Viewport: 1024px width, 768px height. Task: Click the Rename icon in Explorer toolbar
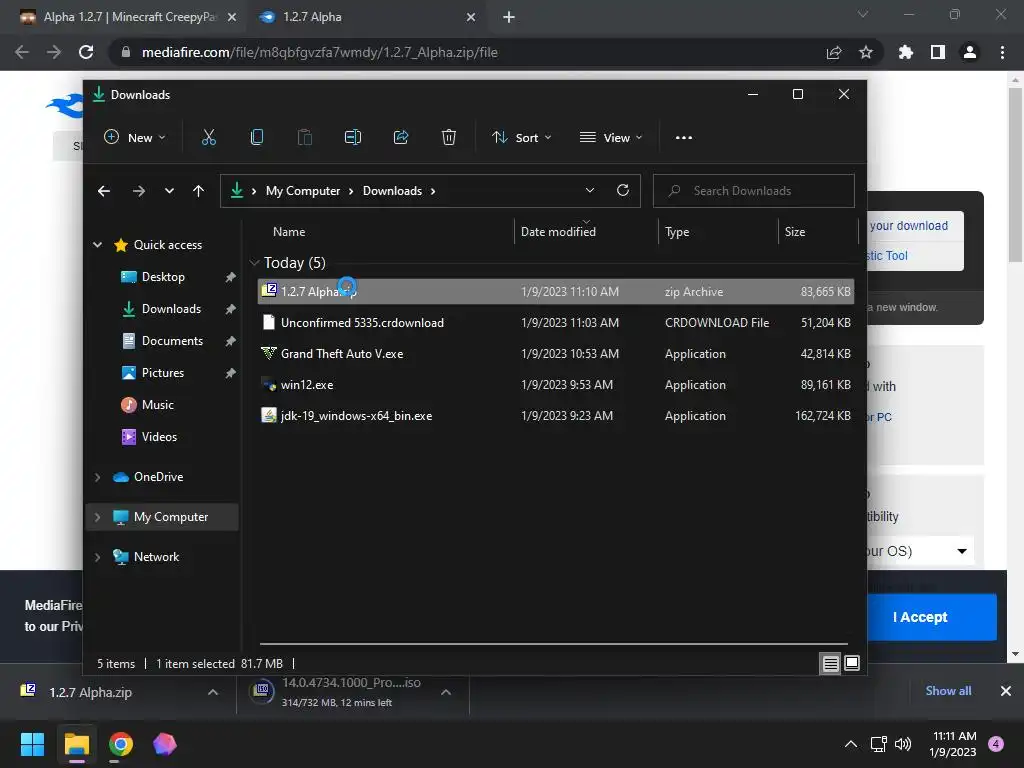pos(353,137)
